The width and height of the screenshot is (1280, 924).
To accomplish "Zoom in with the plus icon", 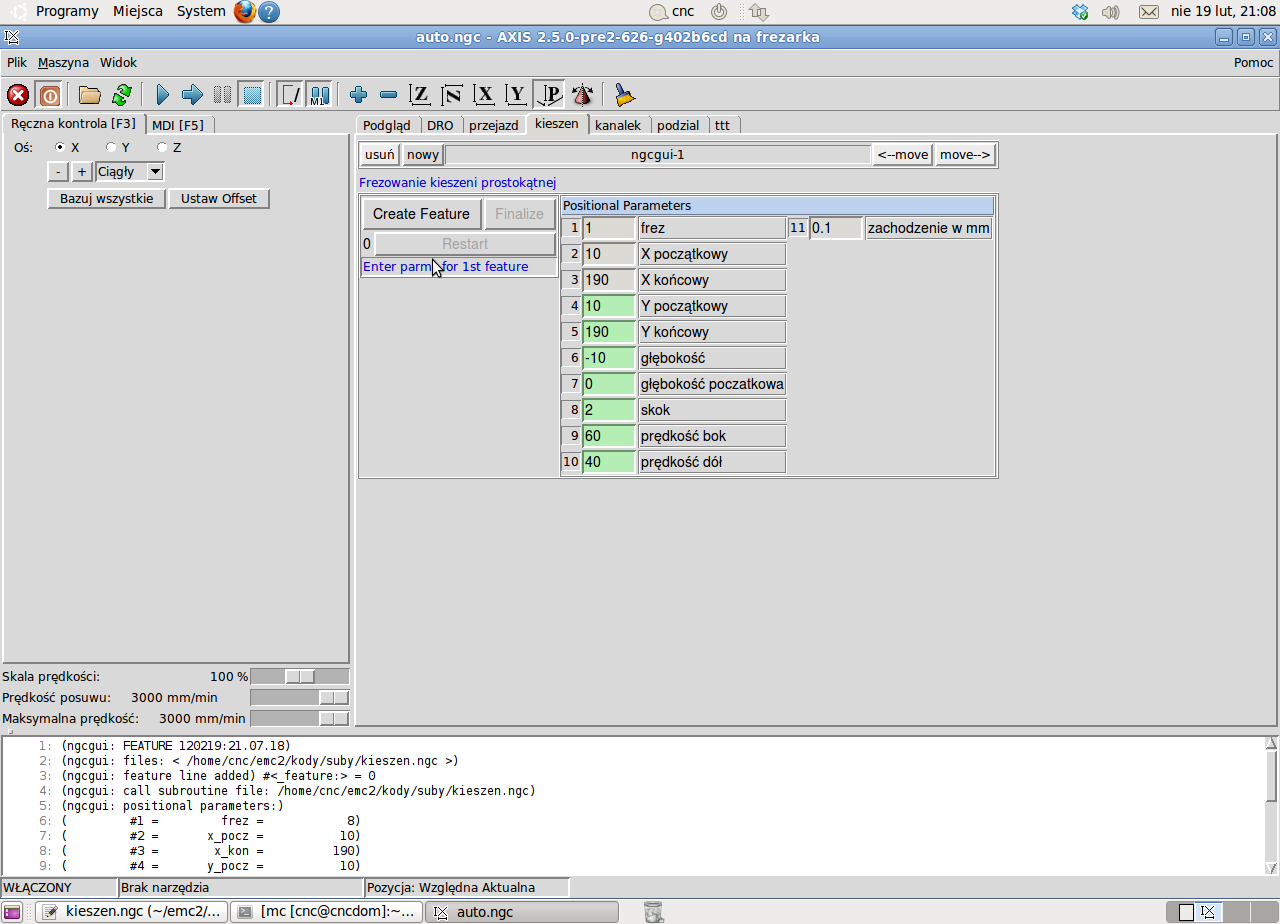I will [x=359, y=95].
